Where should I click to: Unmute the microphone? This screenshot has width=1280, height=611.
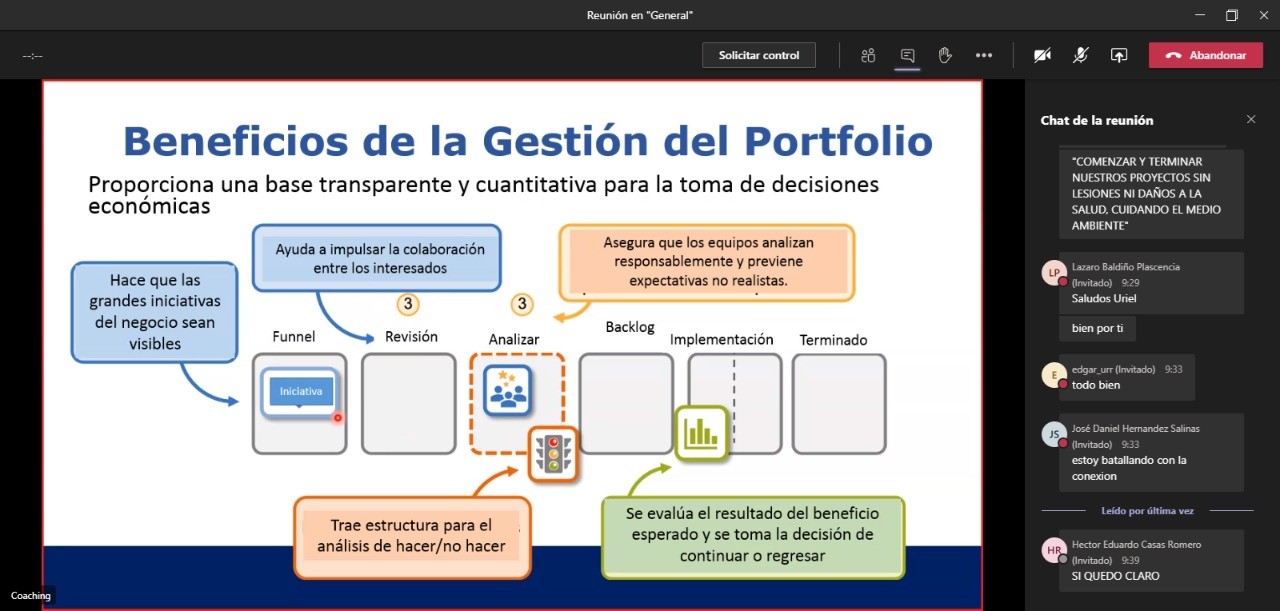click(1081, 55)
